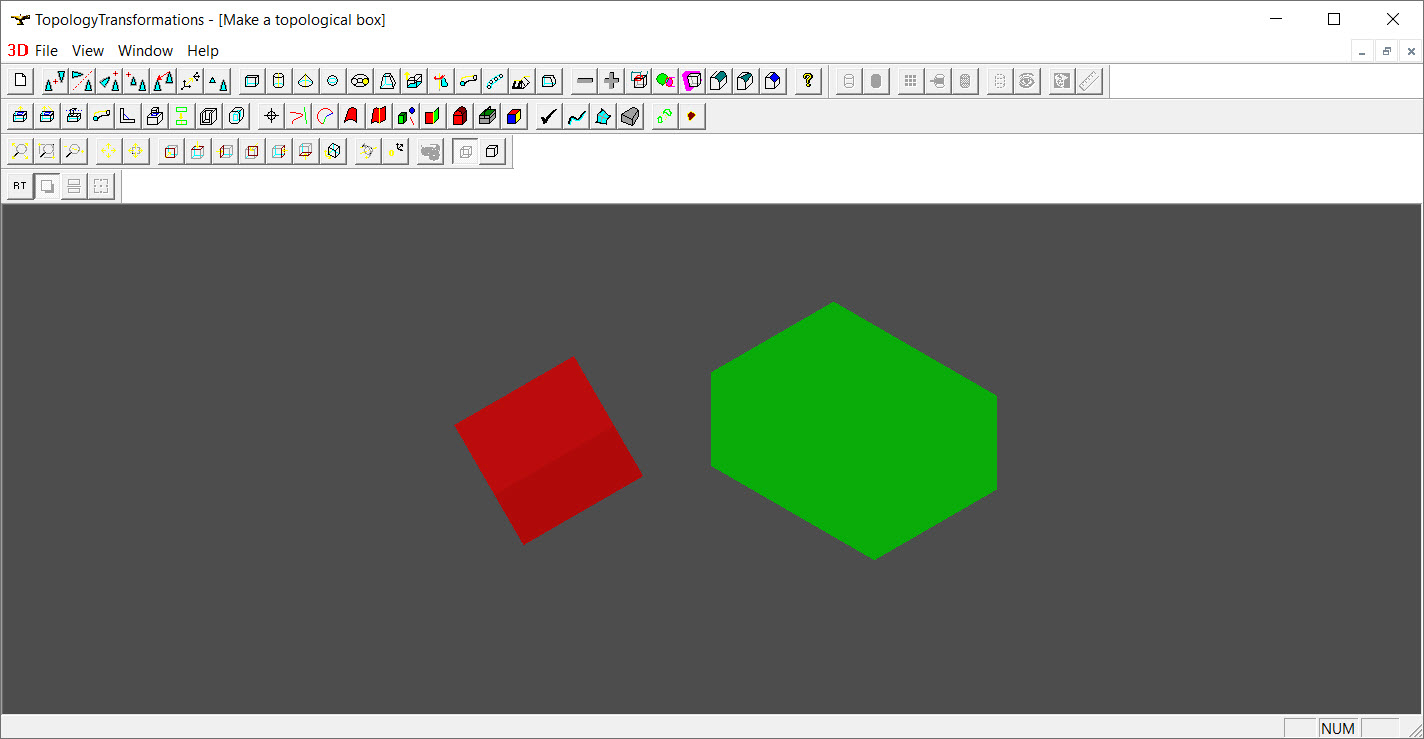Click the green box in viewport
1424x739 pixels.
(x=853, y=430)
